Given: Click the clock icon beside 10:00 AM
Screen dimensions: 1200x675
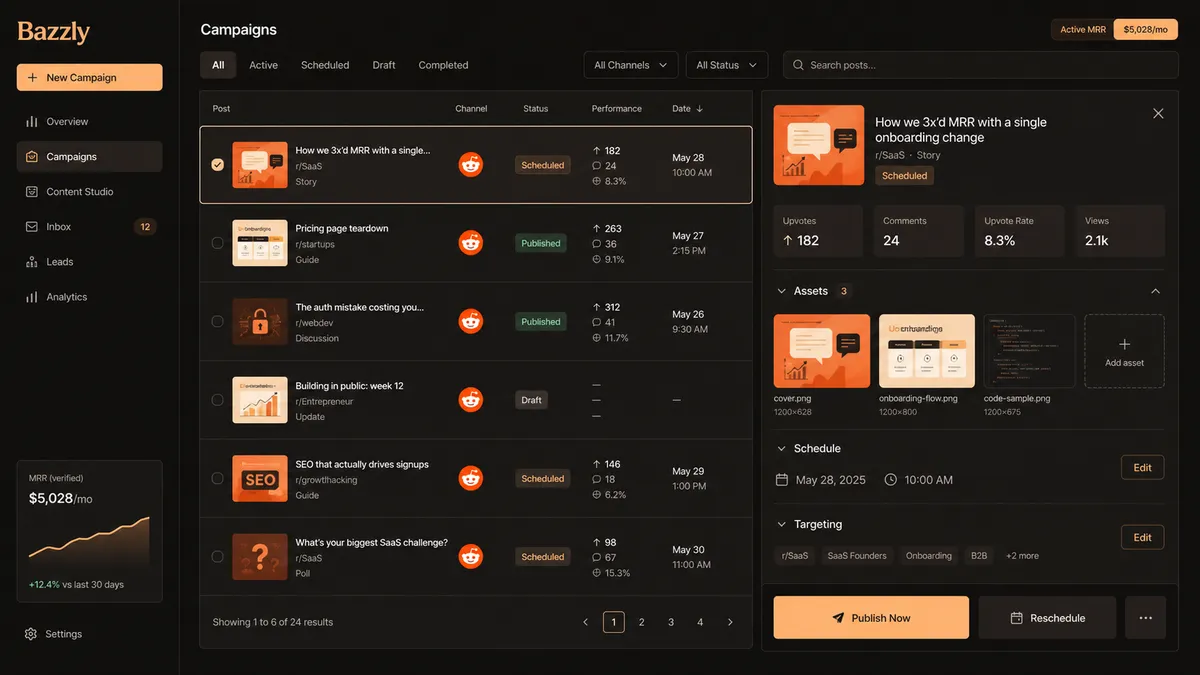Looking at the screenshot, I should [891, 480].
